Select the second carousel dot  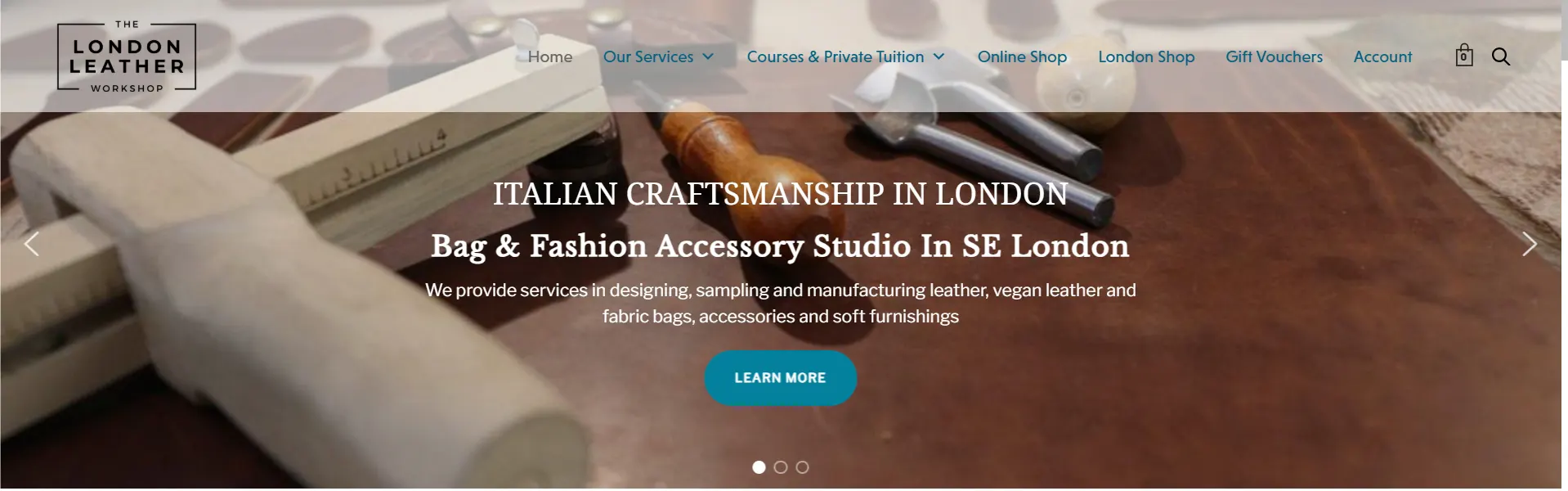[x=781, y=467]
